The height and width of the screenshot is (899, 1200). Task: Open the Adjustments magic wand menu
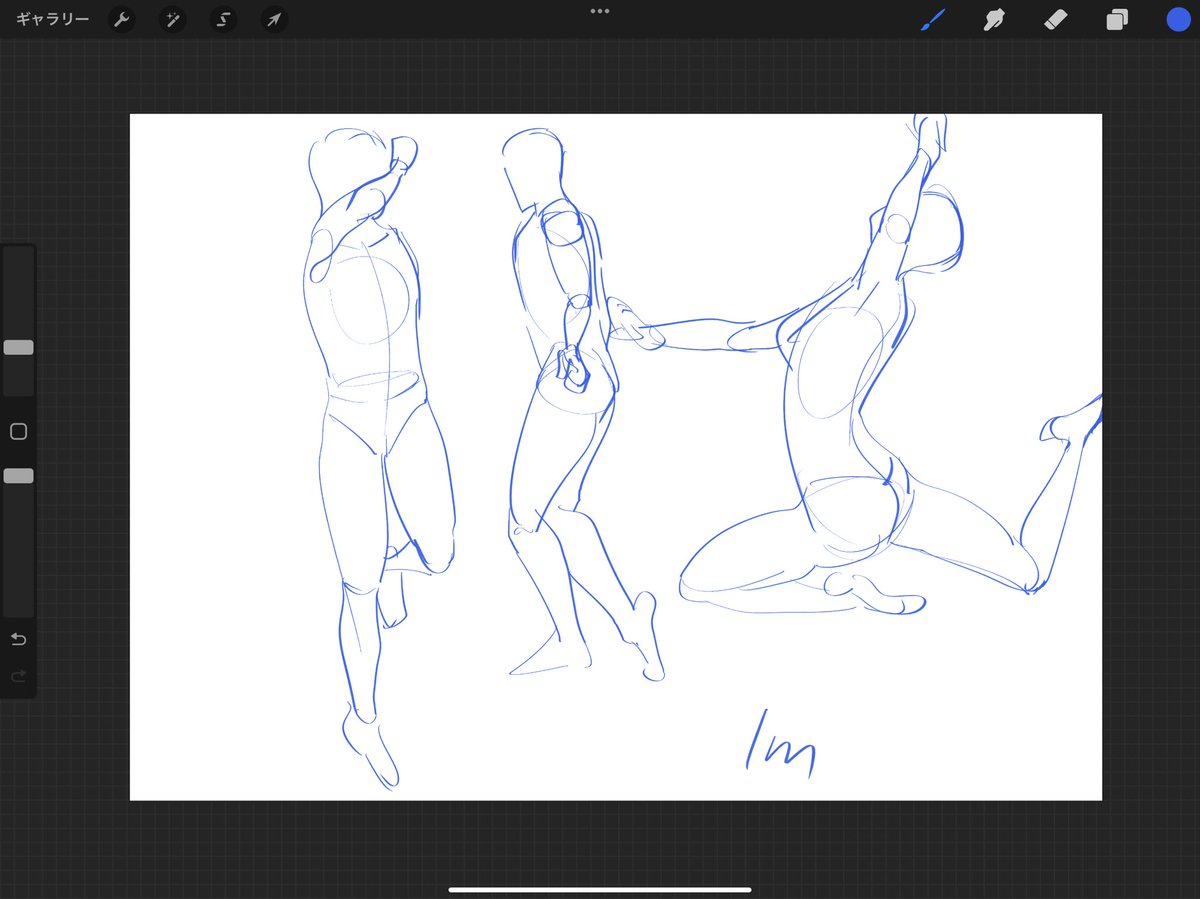[173, 20]
